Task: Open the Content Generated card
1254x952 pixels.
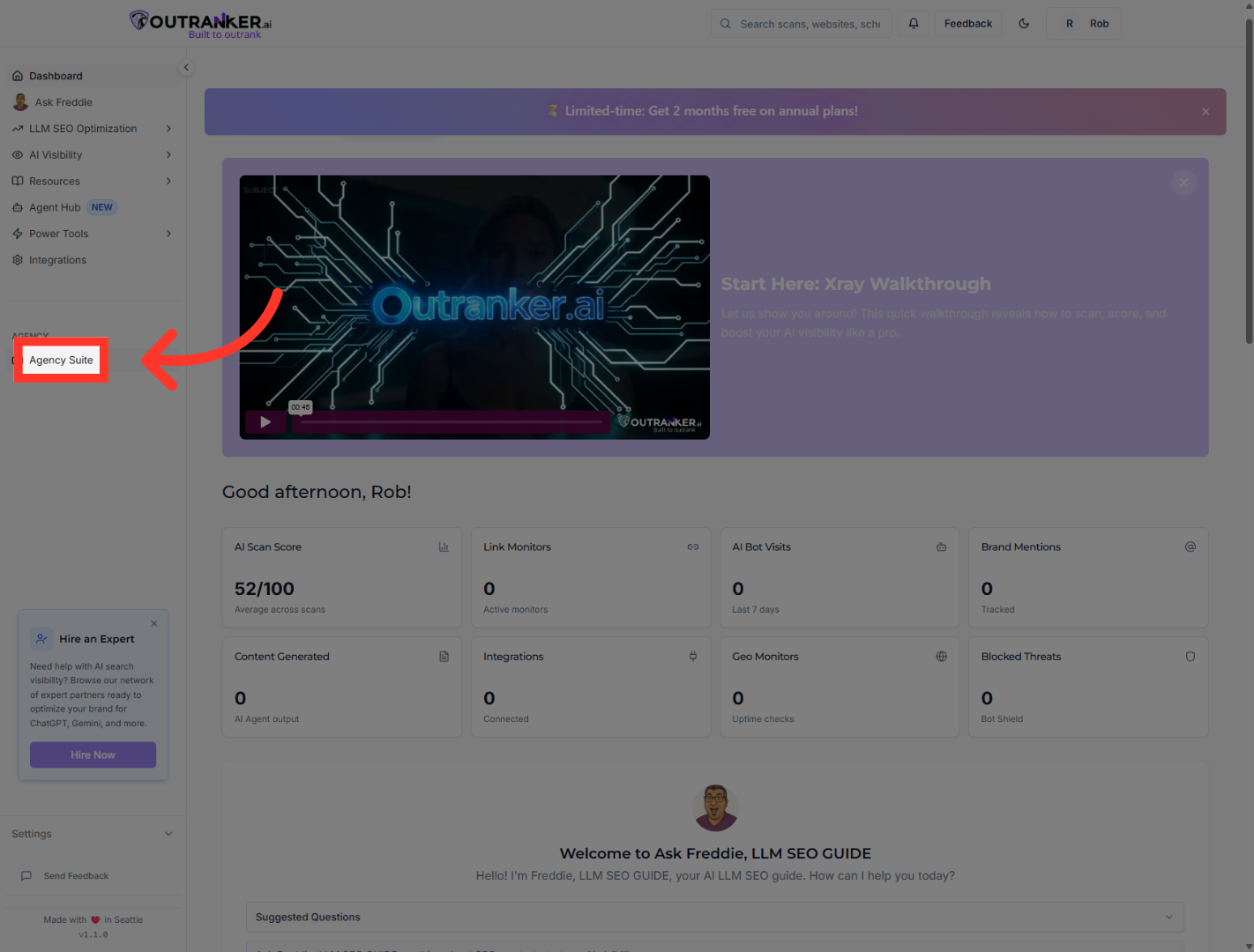Action: pos(342,688)
